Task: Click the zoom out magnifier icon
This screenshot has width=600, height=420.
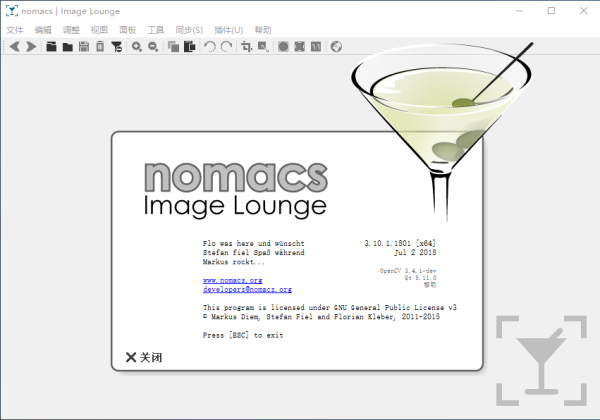Action: pos(153,47)
